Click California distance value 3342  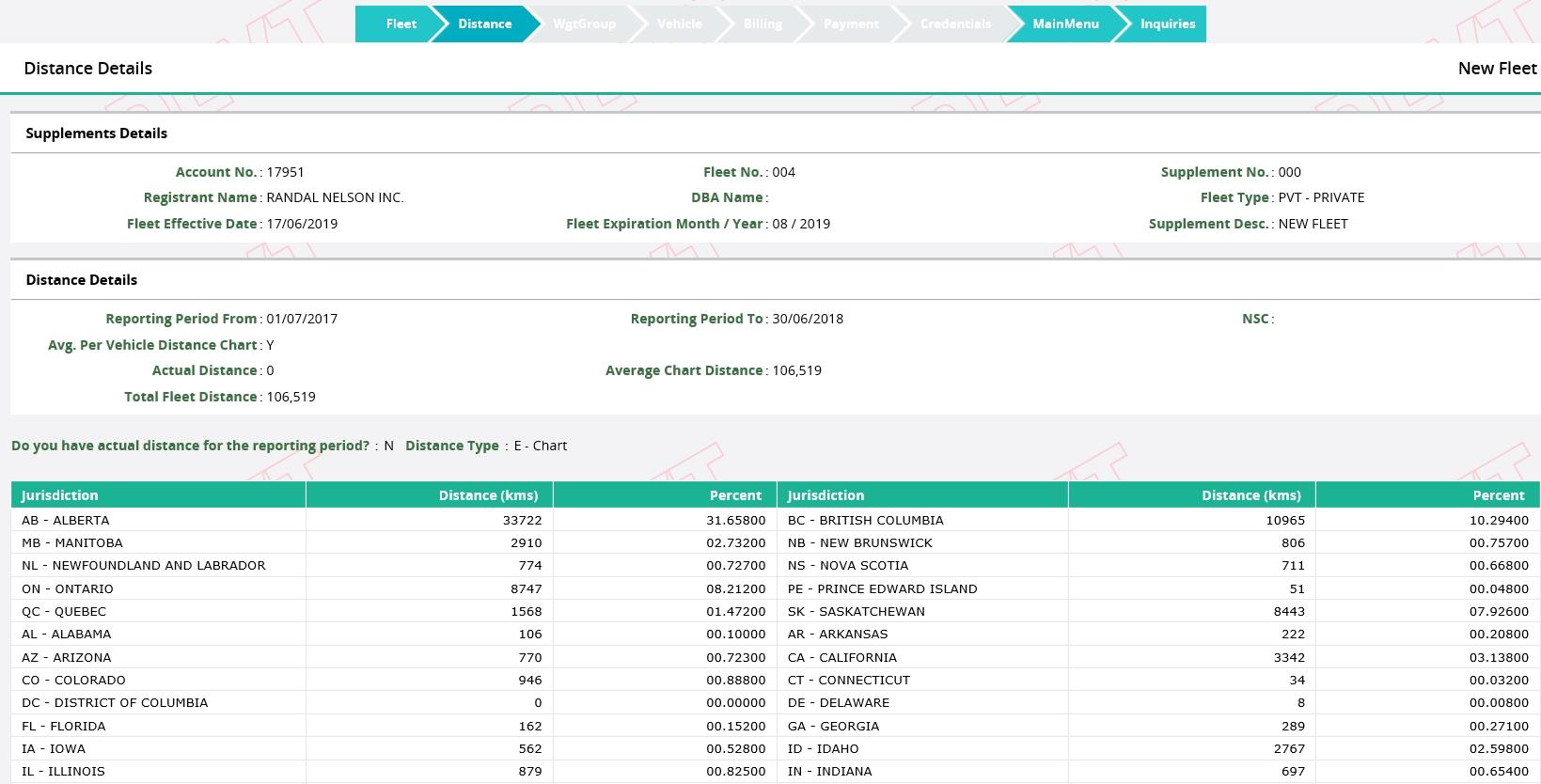click(1289, 657)
